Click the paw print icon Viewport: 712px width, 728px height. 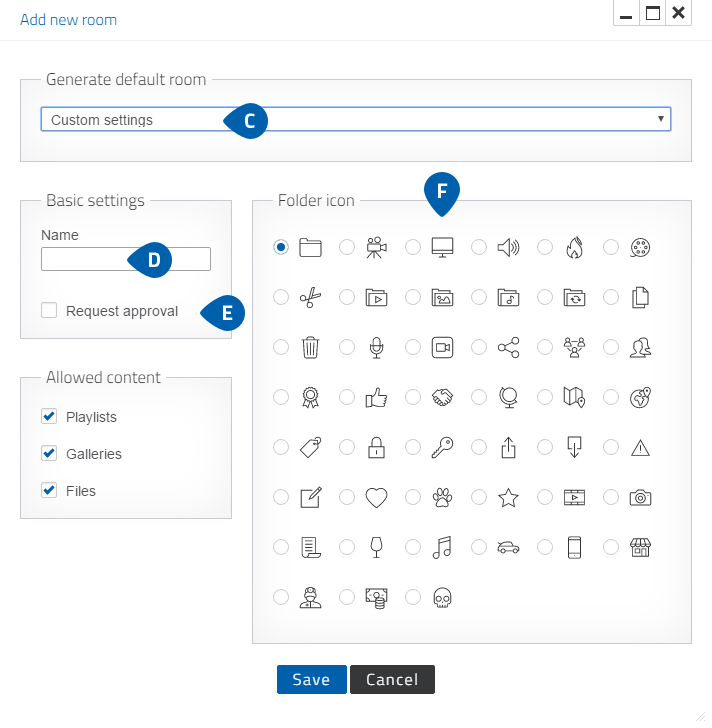(x=442, y=498)
